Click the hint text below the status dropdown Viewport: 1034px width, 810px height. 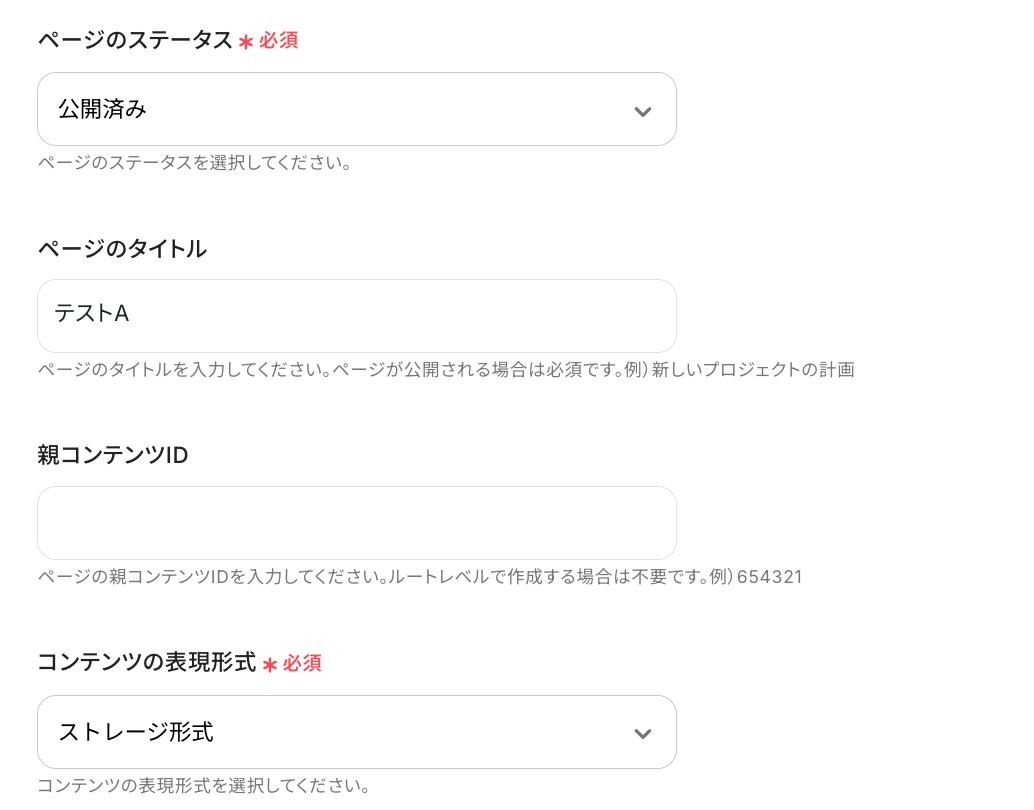tap(194, 162)
